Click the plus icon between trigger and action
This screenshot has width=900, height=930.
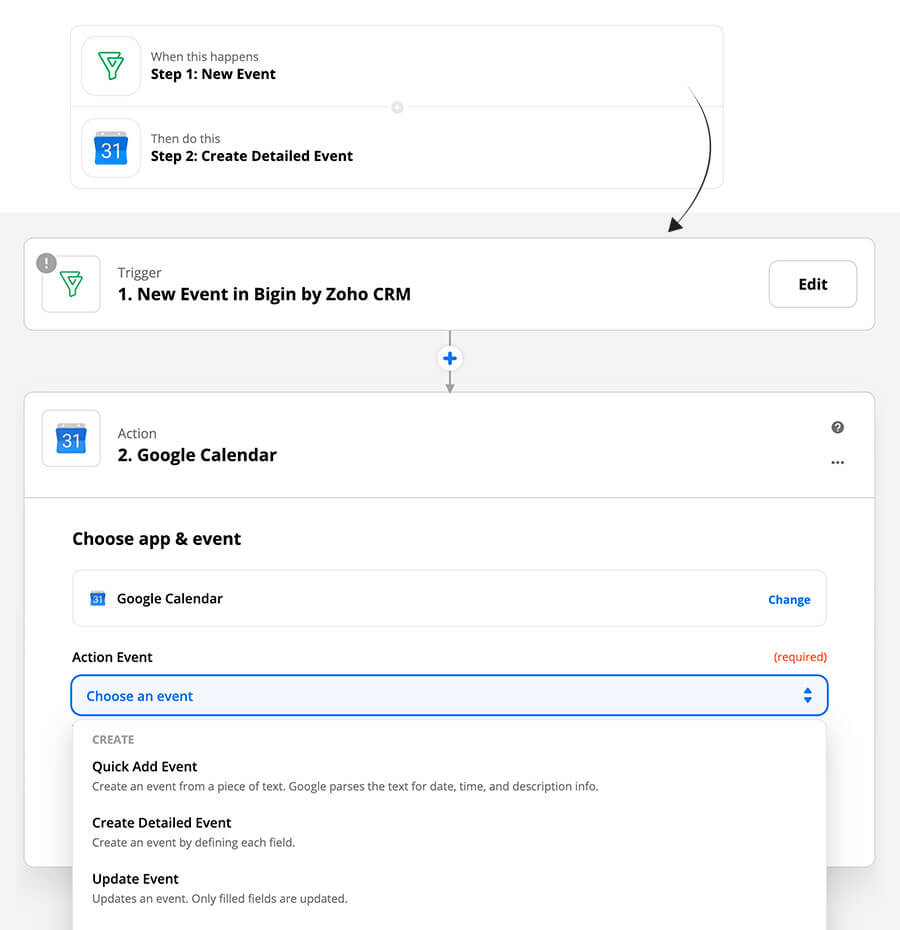(449, 357)
